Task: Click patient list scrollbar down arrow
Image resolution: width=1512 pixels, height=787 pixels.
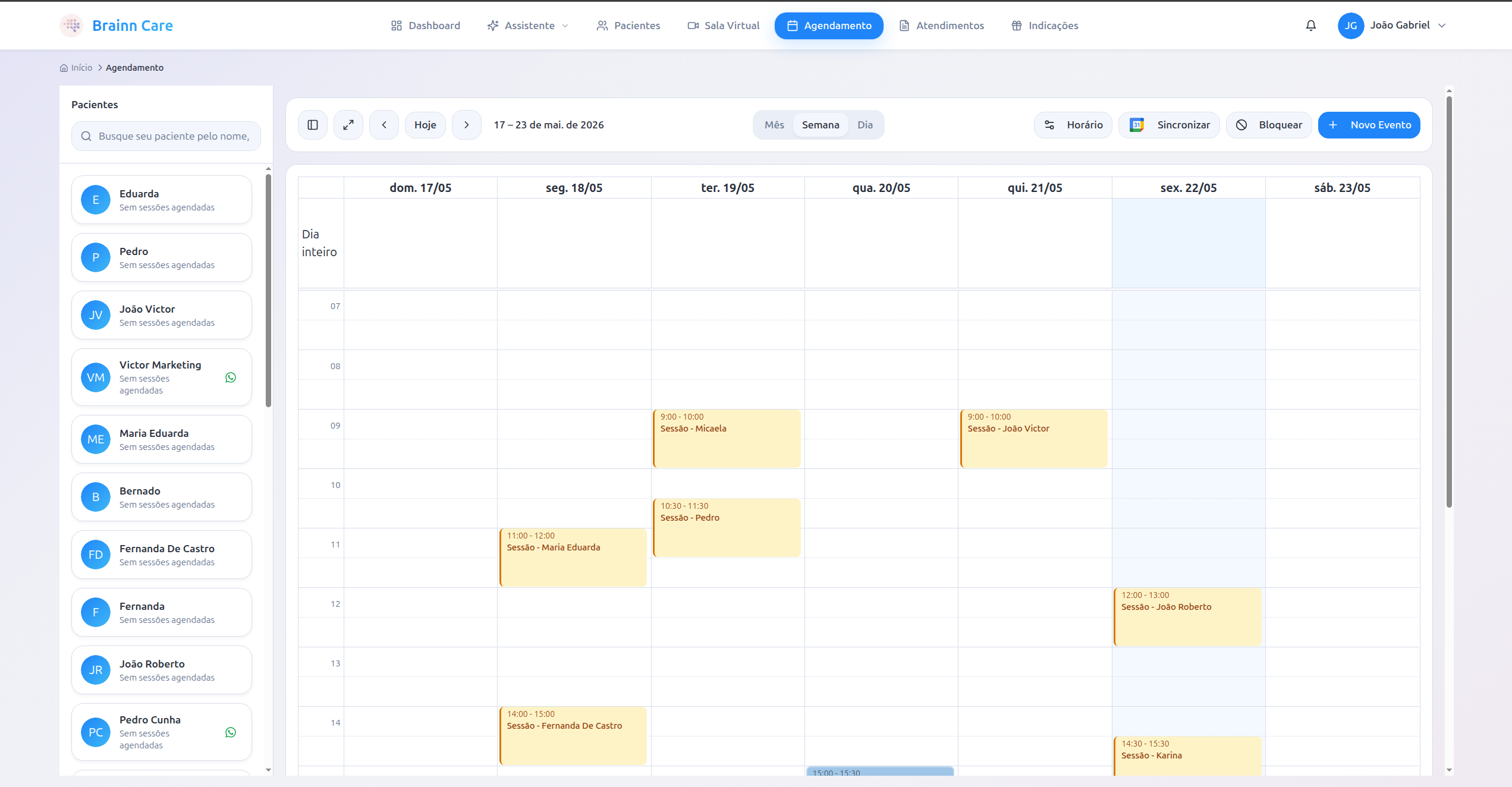Action: tap(268, 770)
